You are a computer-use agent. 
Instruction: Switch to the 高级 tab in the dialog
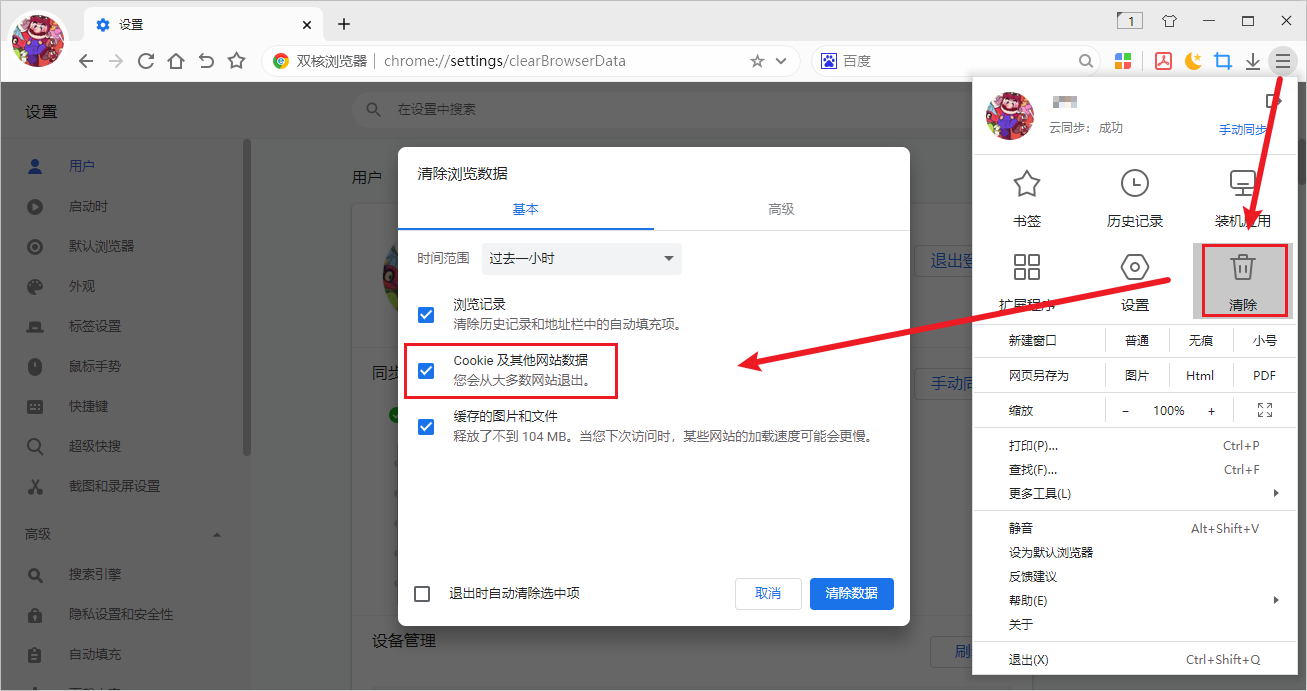(x=781, y=209)
